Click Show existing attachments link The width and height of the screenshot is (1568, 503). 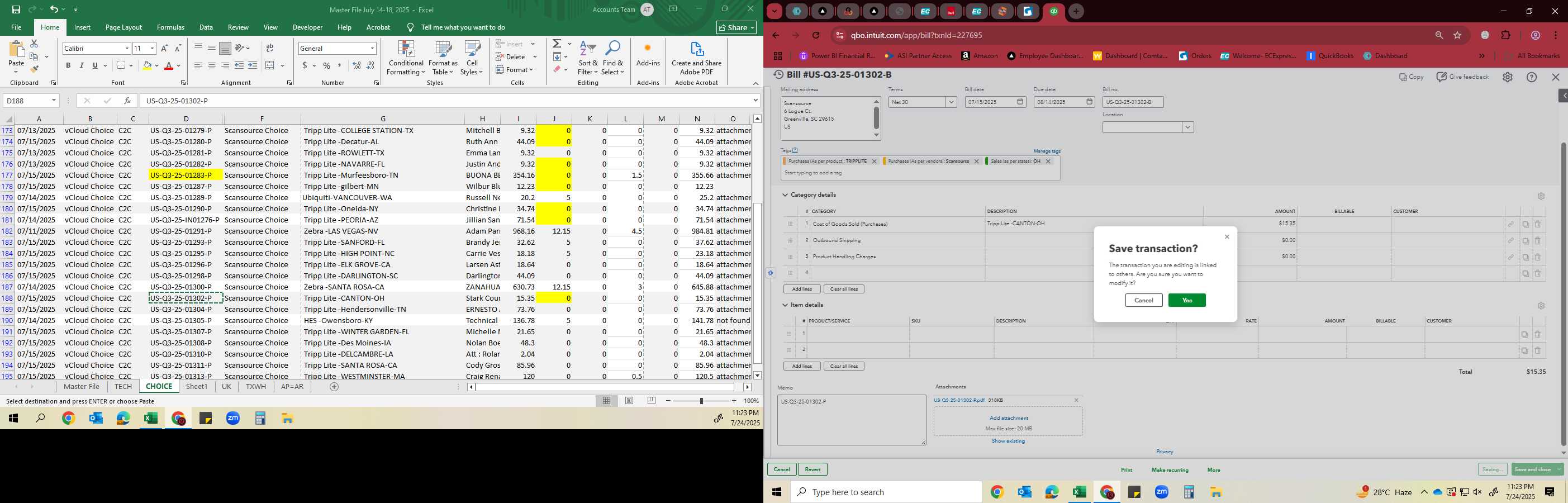[x=1008, y=441]
